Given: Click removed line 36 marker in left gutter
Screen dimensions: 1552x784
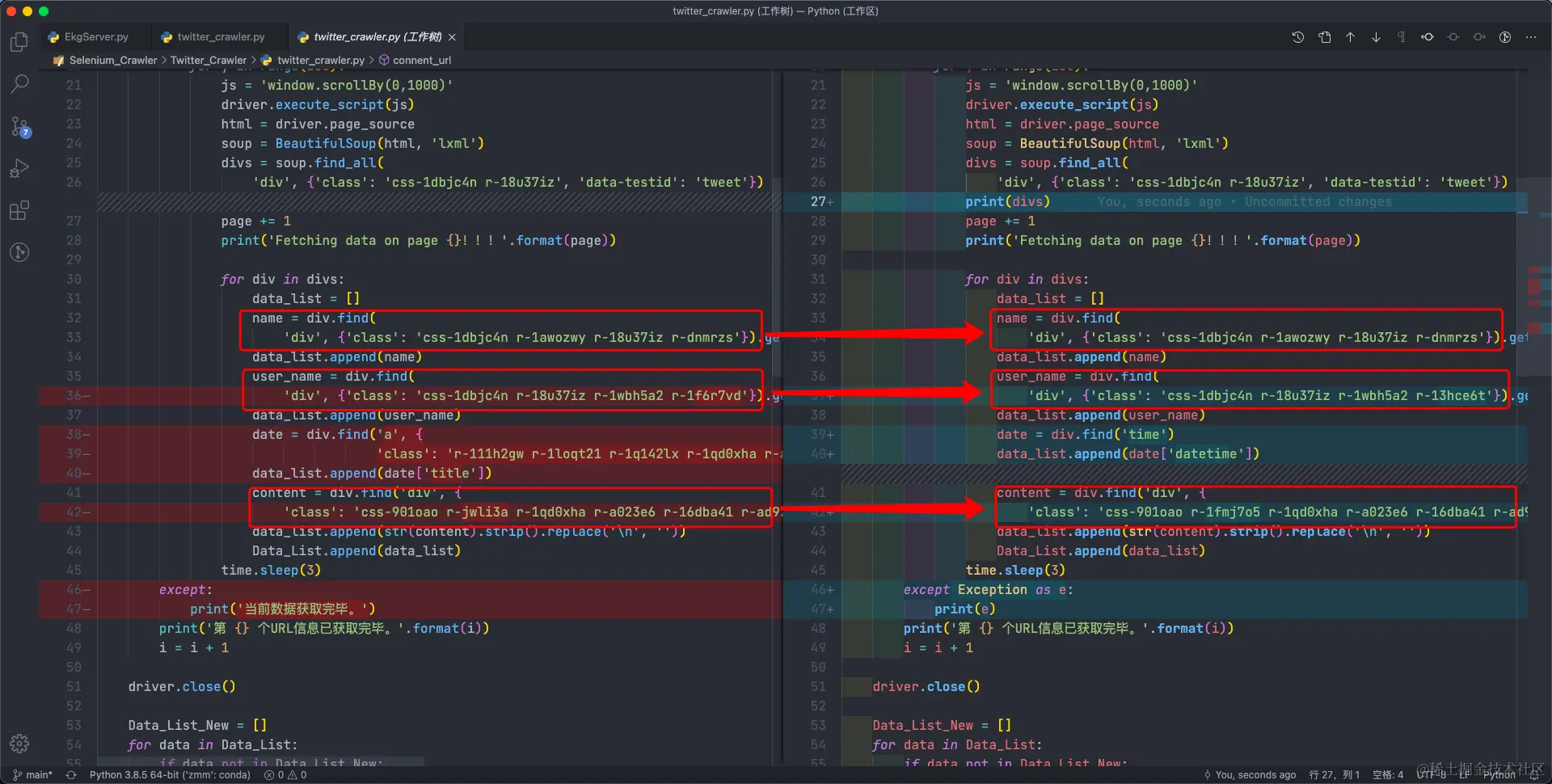Looking at the screenshot, I should tap(78, 396).
